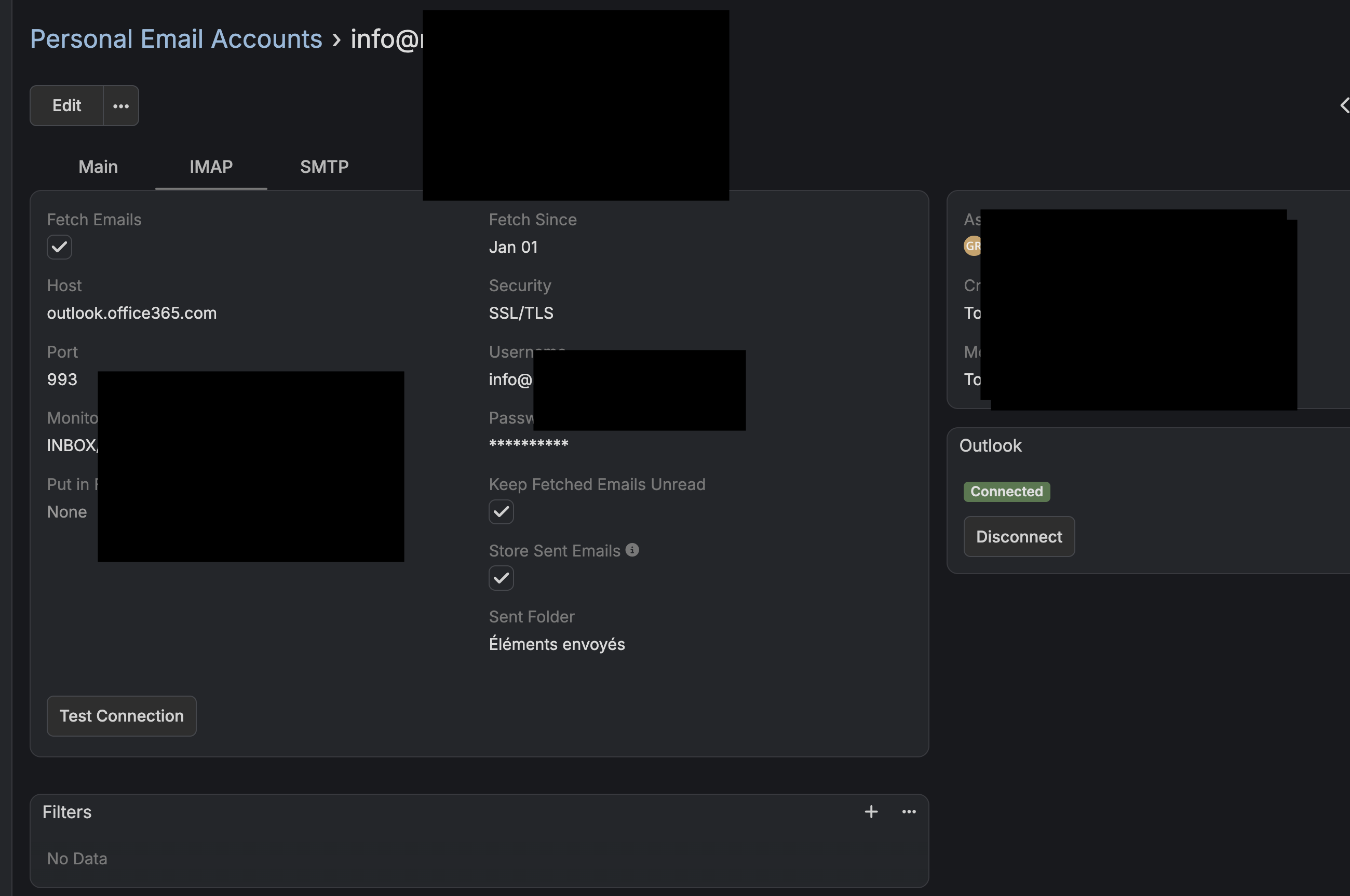The image size is (1350, 896).
Task: Toggle the Fetch Emails checkbox
Action: 59,247
